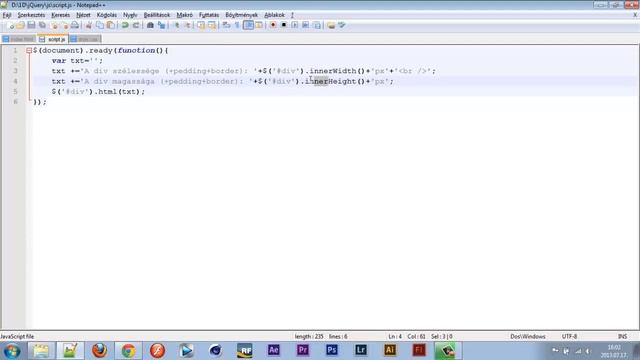Click the Open file folder icon
The height and width of the screenshot is (360, 640).
point(20,25)
